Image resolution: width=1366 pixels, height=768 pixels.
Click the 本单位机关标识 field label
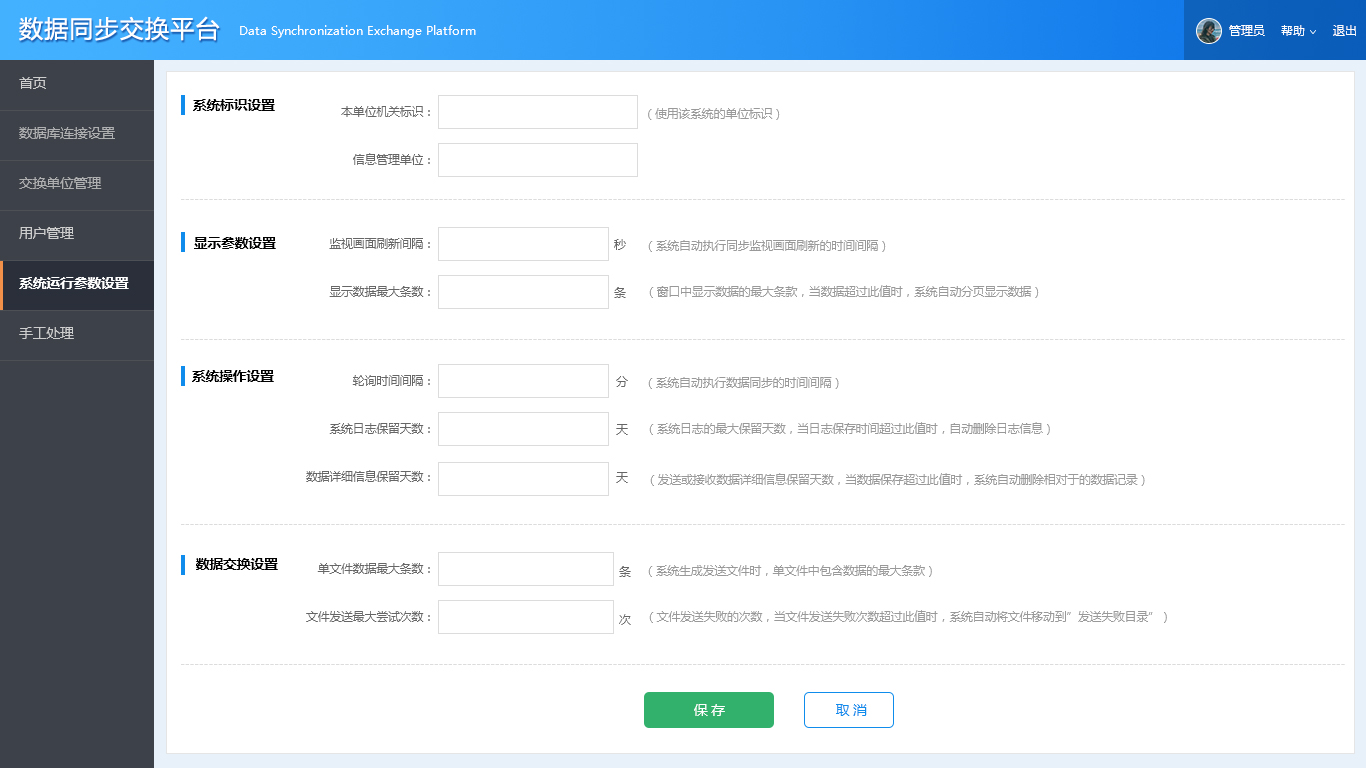(387, 112)
